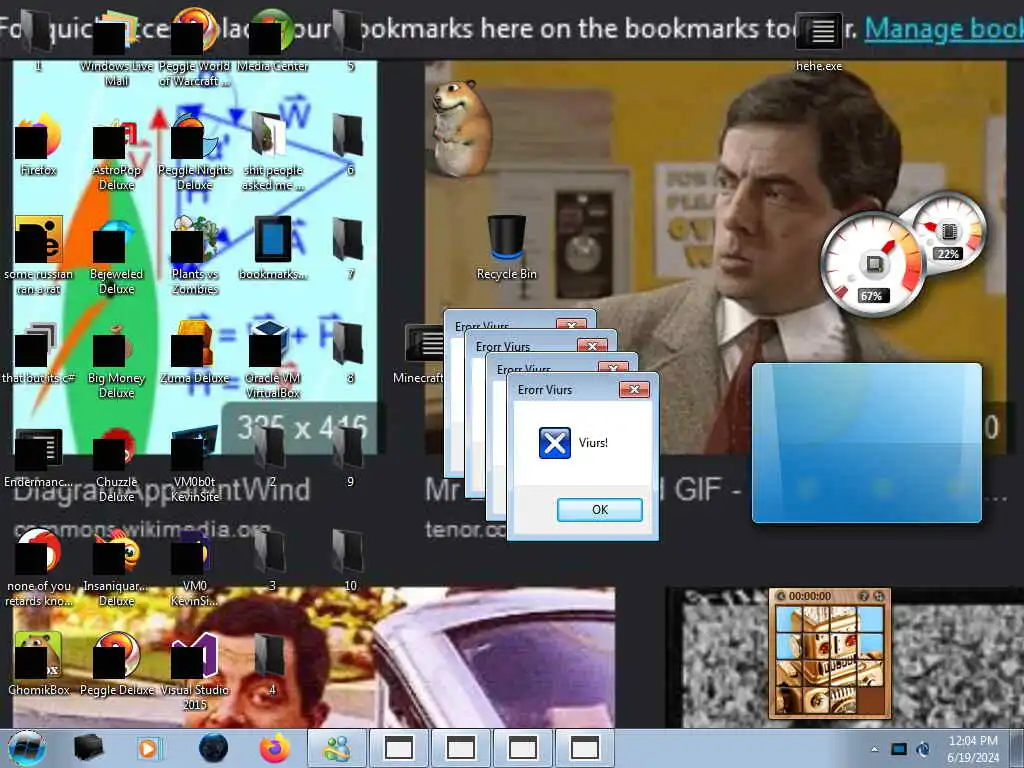Click the blue slideshow gadget
The image size is (1024, 768).
point(867,443)
